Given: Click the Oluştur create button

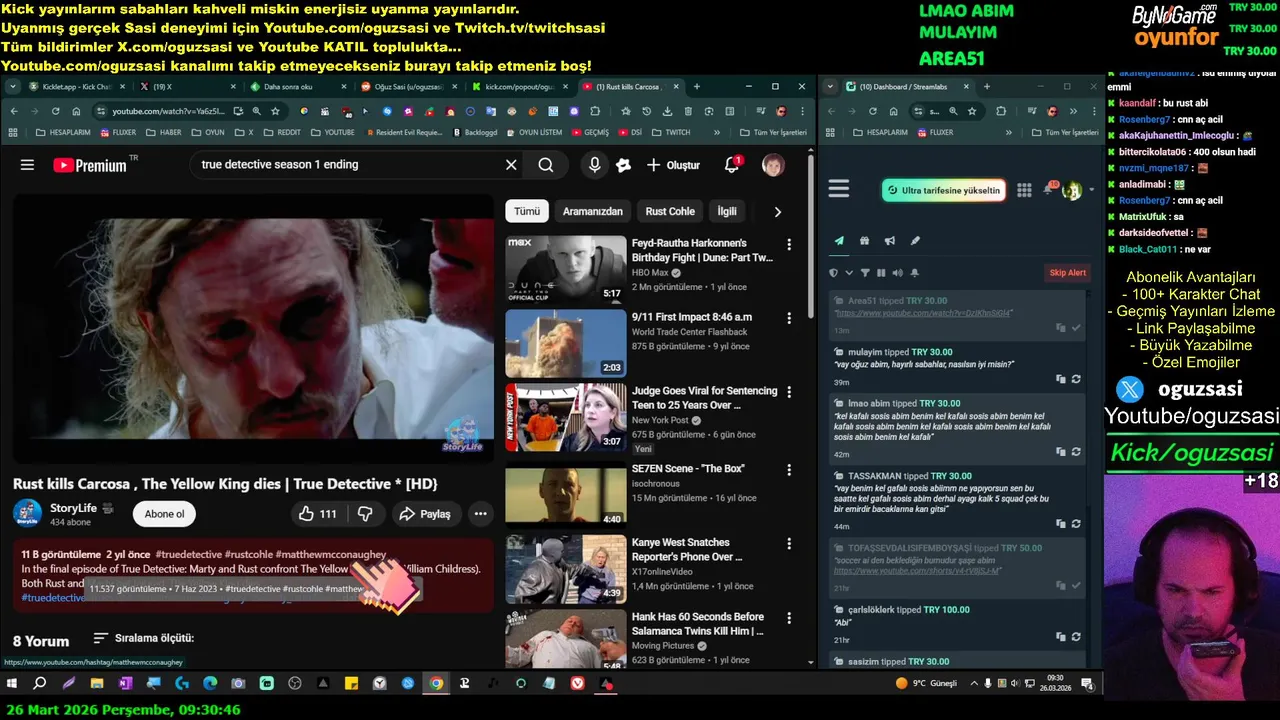Looking at the screenshot, I should [x=673, y=165].
